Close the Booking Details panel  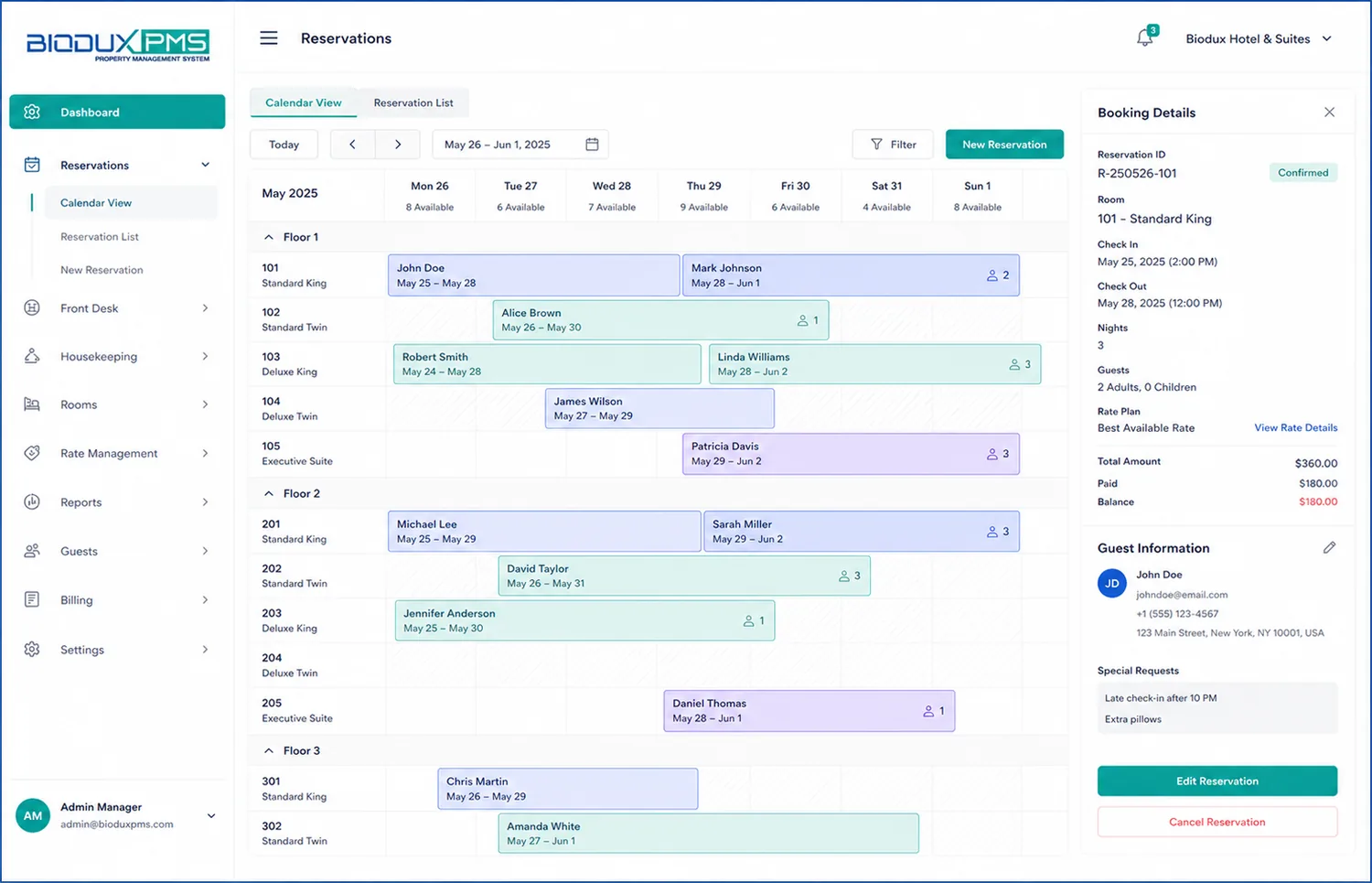(x=1329, y=113)
